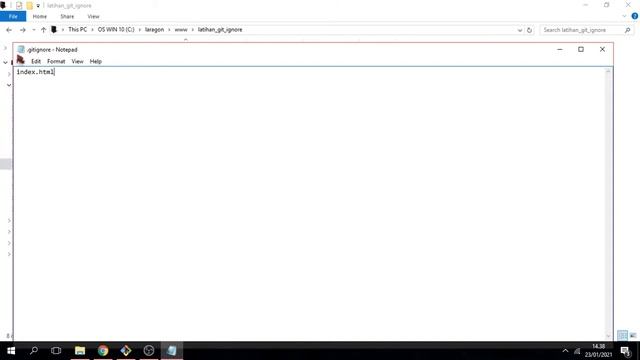Click the search magnifier in Explorer
Viewport: 640px width, 360px height.
pyautogui.click(x=627, y=30)
